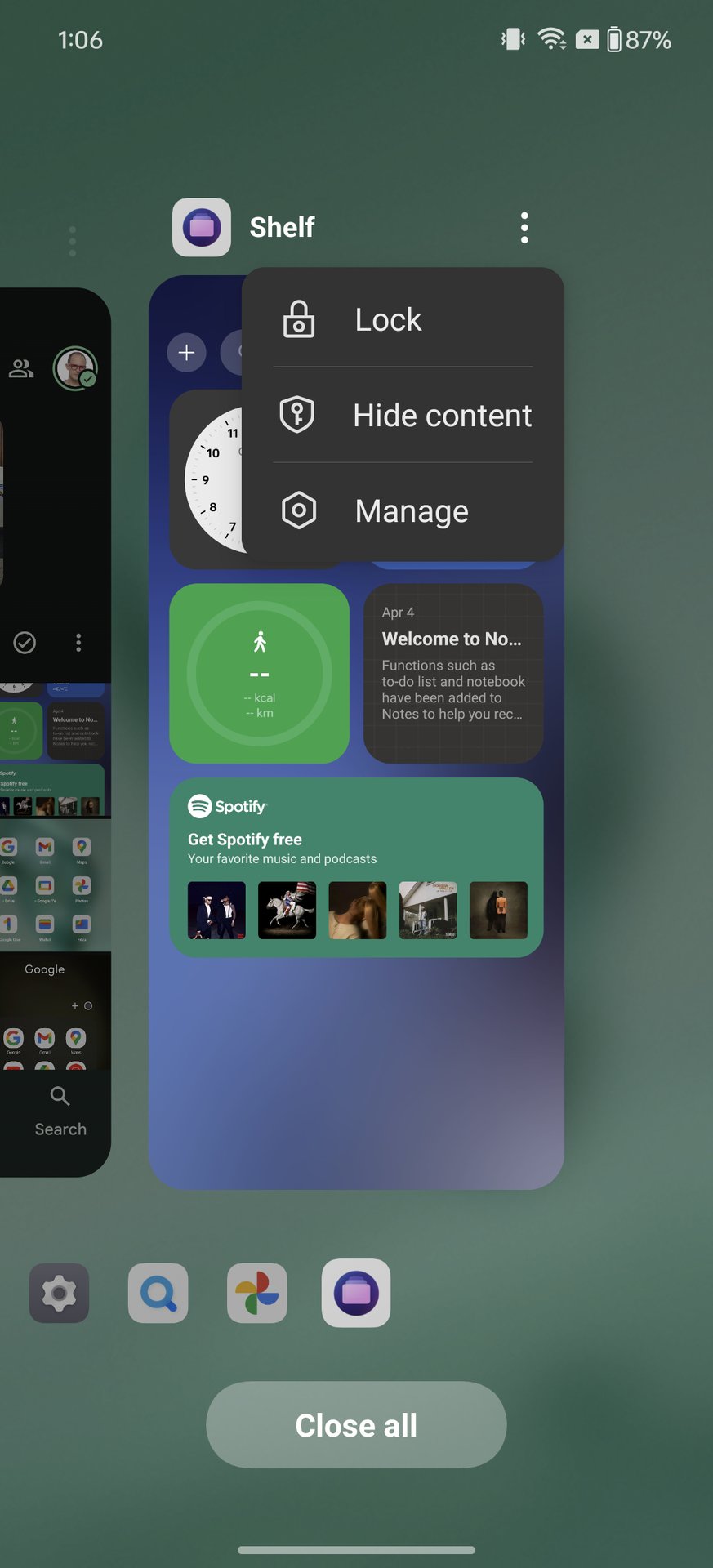This screenshot has height=1568, width=713.
Task: Tap the battery 87% indicator
Action: click(639, 40)
